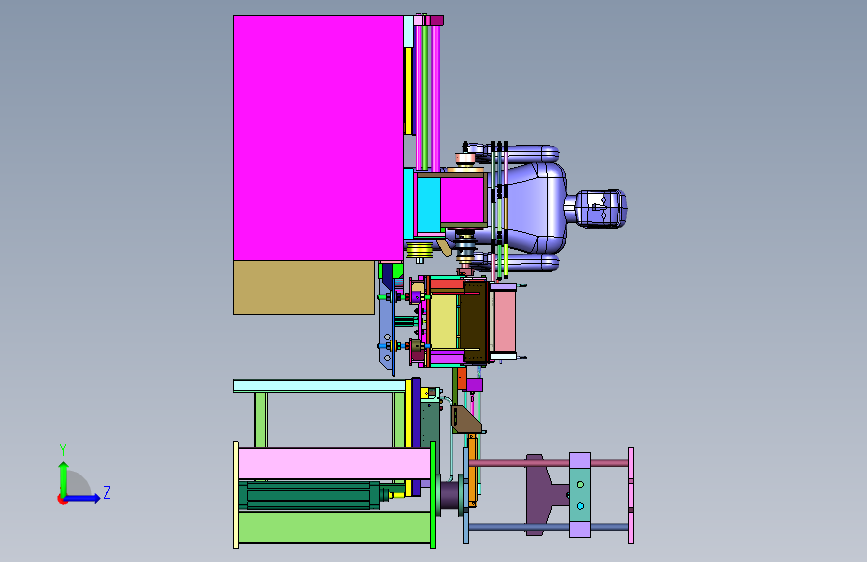Select the long light pink panel at lower left
This screenshot has width=867, height=562.
tap(334, 464)
